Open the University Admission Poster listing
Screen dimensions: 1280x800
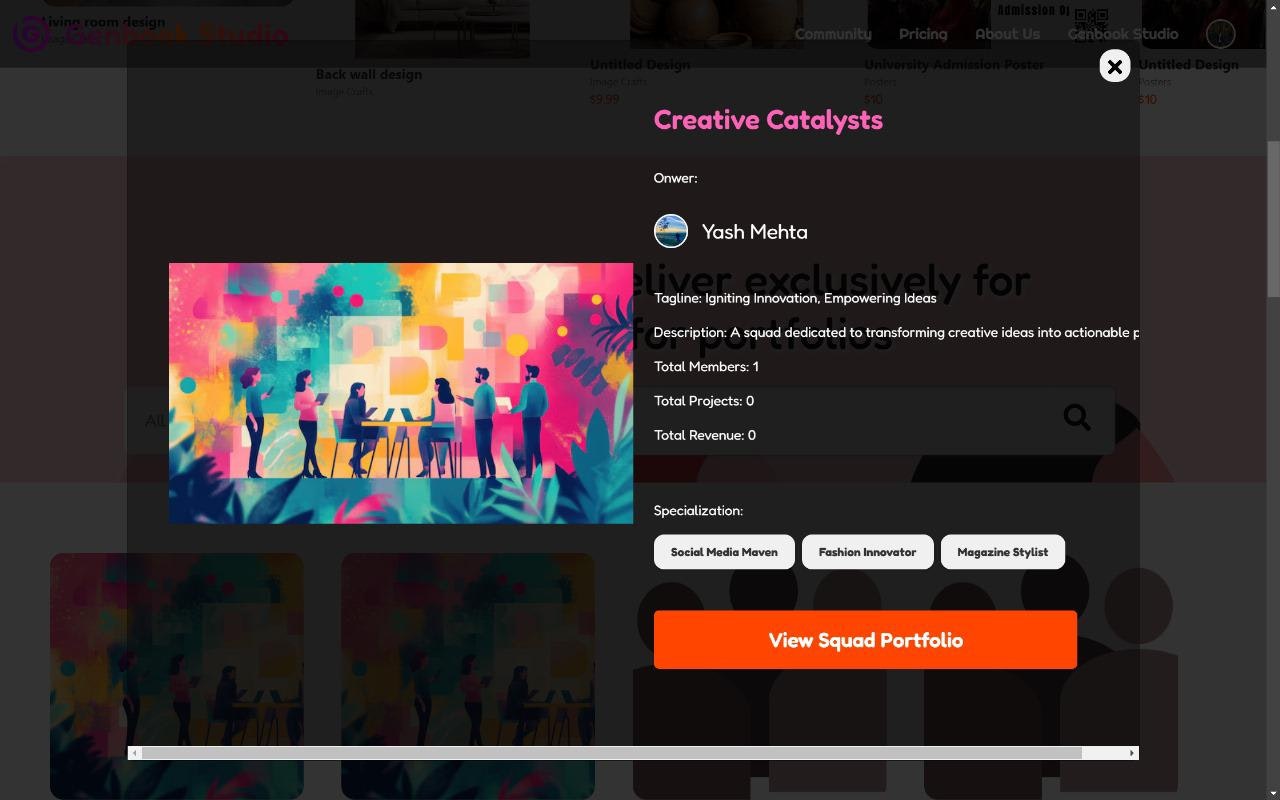pos(954,65)
